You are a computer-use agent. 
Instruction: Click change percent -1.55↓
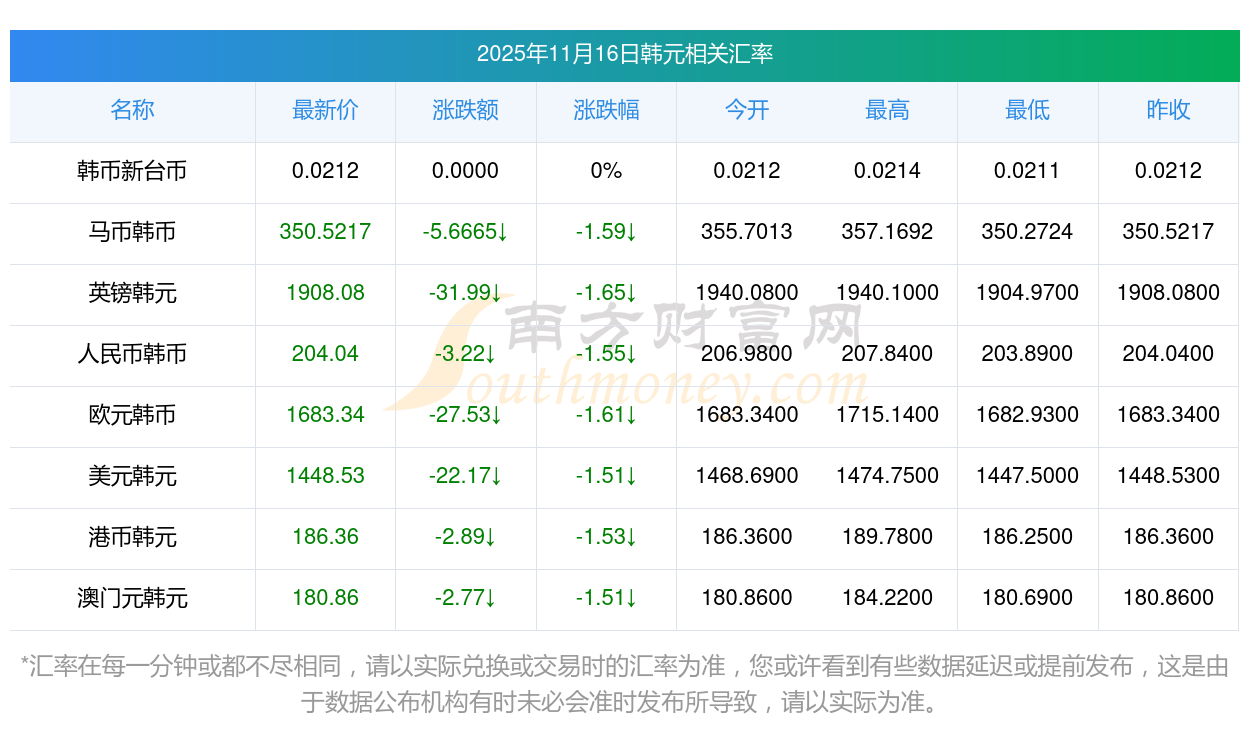tap(606, 354)
